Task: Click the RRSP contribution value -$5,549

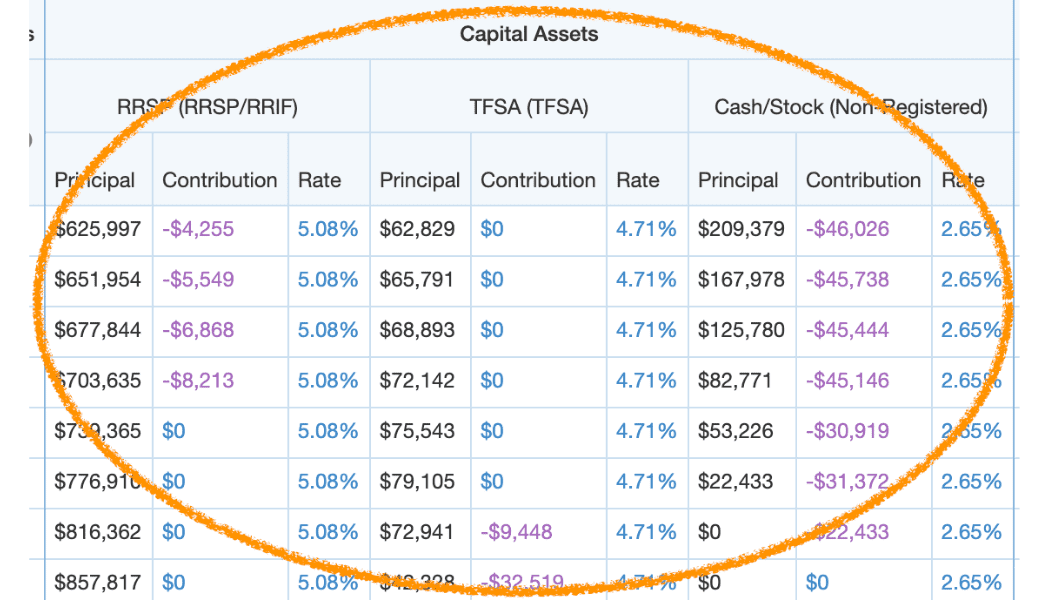Action: click(198, 279)
